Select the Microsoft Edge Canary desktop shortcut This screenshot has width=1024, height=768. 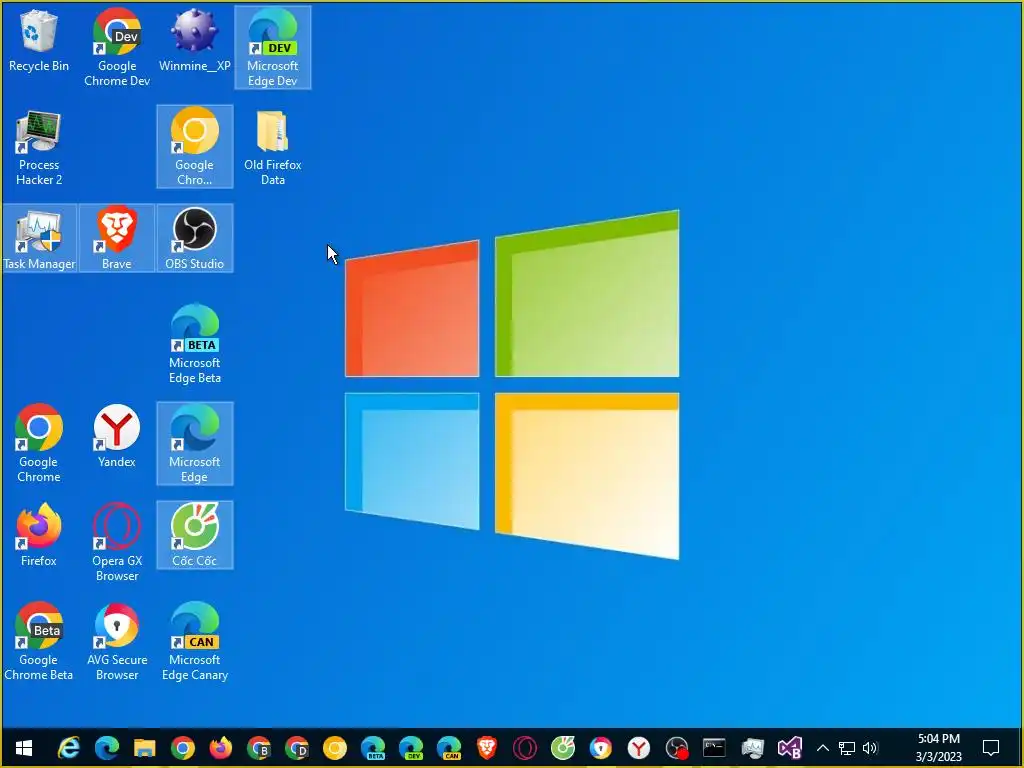(x=195, y=642)
